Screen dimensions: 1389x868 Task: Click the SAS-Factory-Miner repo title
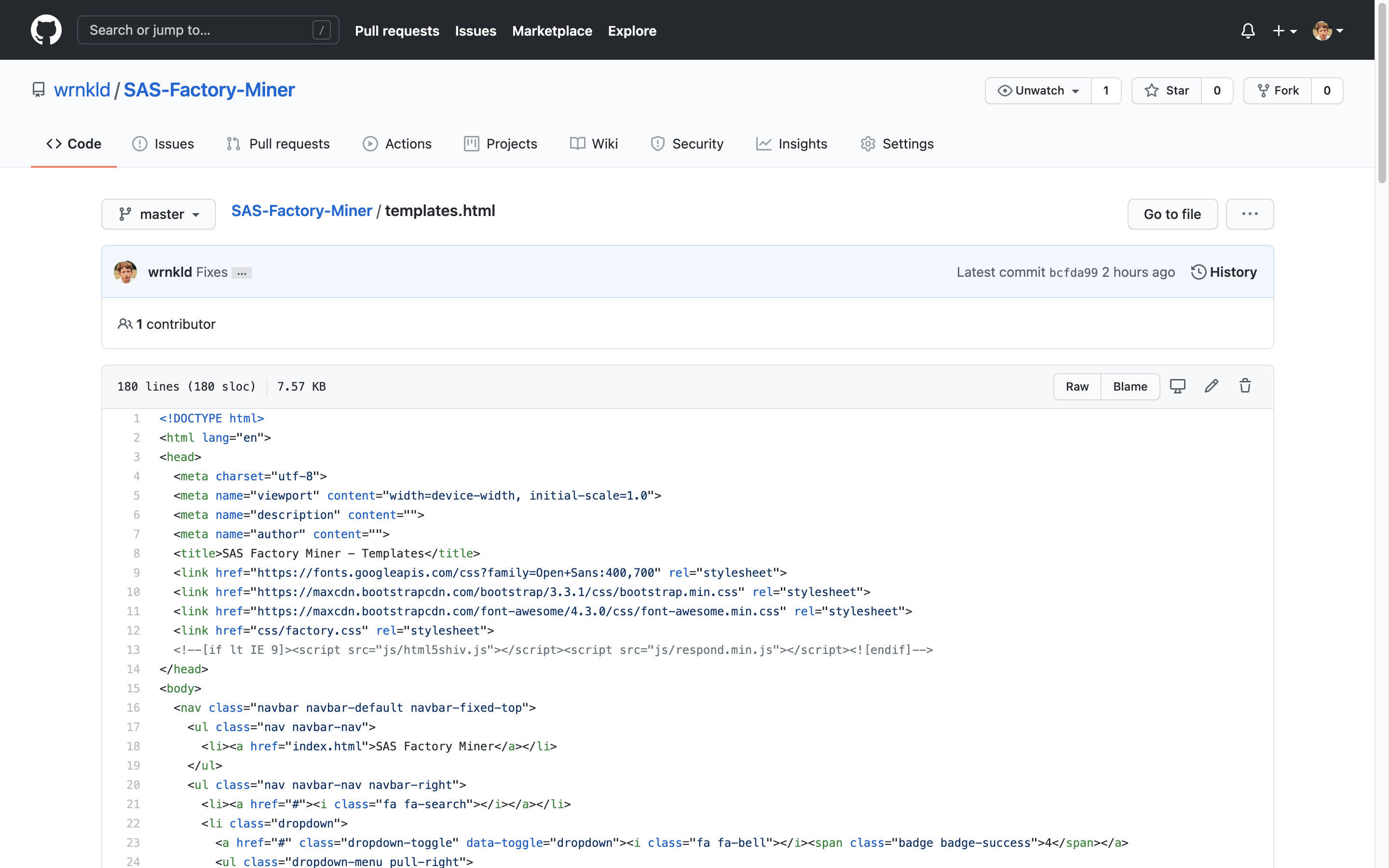tap(209, 90)
